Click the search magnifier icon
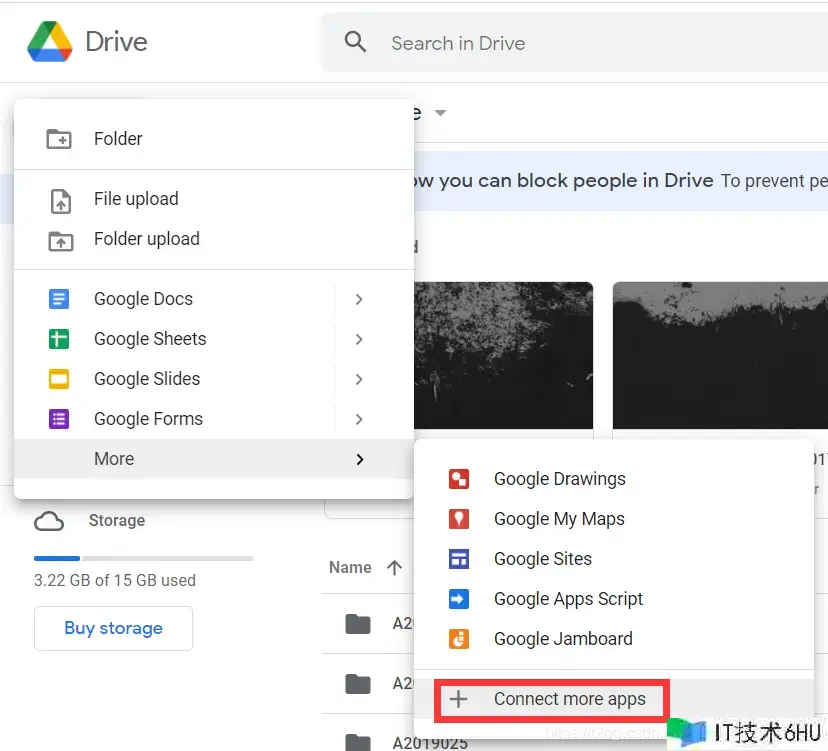The width and height of the screenshot is (828, 751). [x=355, y=42]
